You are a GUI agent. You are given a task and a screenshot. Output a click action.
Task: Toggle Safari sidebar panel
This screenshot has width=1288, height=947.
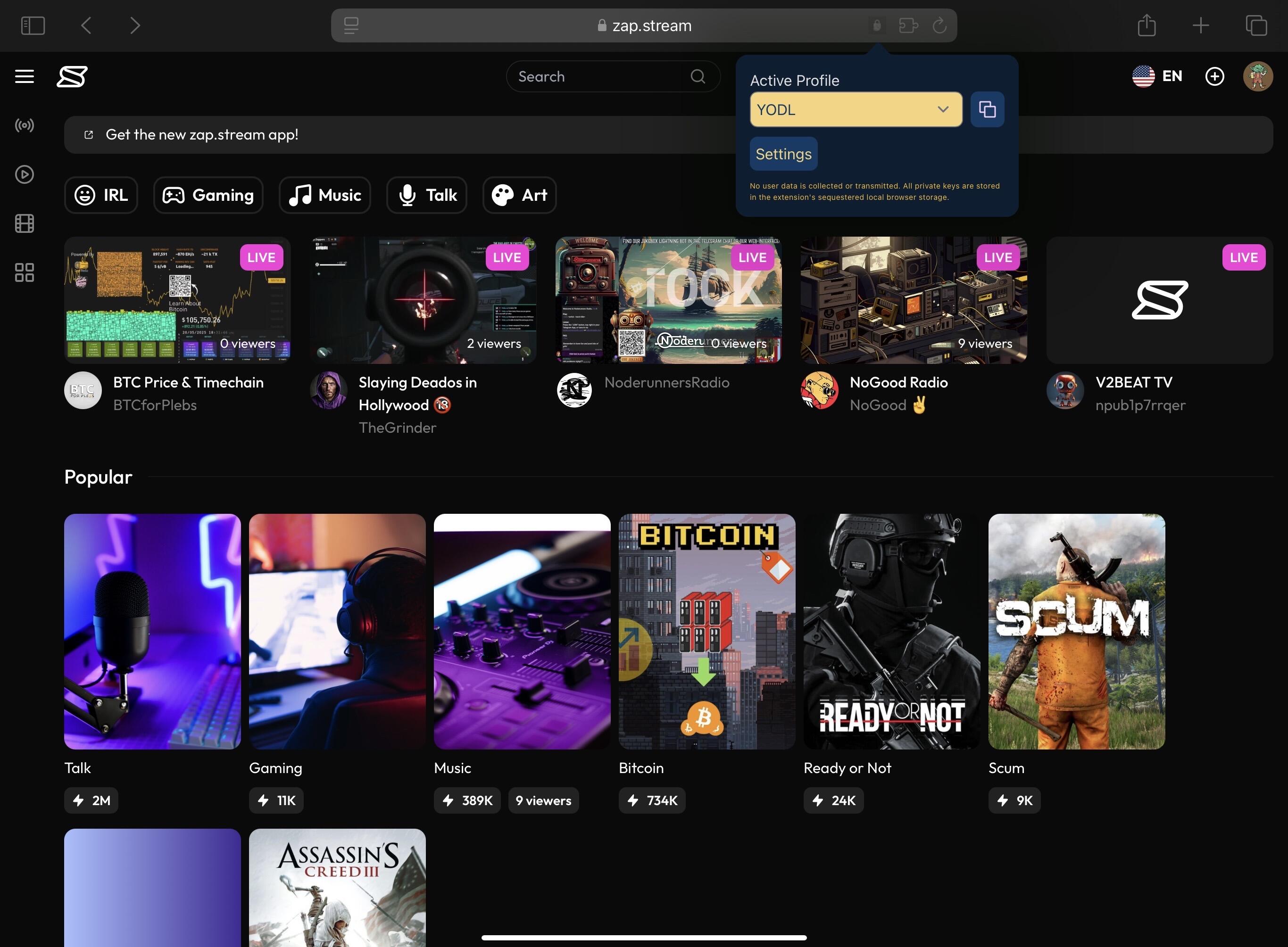(33, 25)
